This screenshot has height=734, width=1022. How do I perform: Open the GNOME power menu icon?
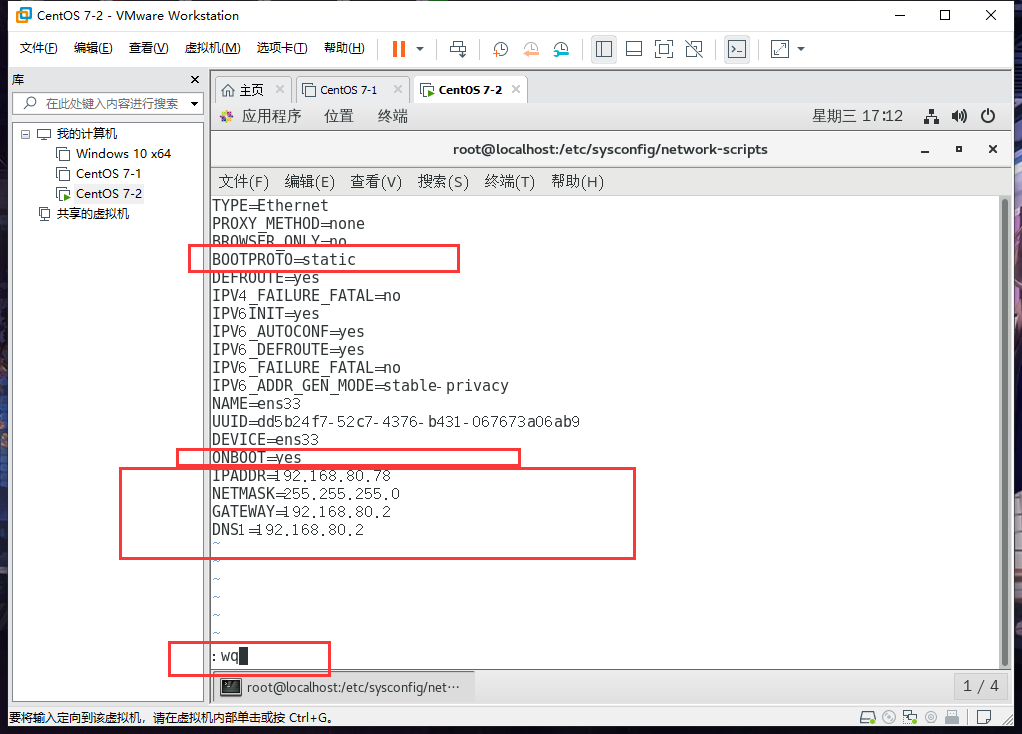(988, 116)
